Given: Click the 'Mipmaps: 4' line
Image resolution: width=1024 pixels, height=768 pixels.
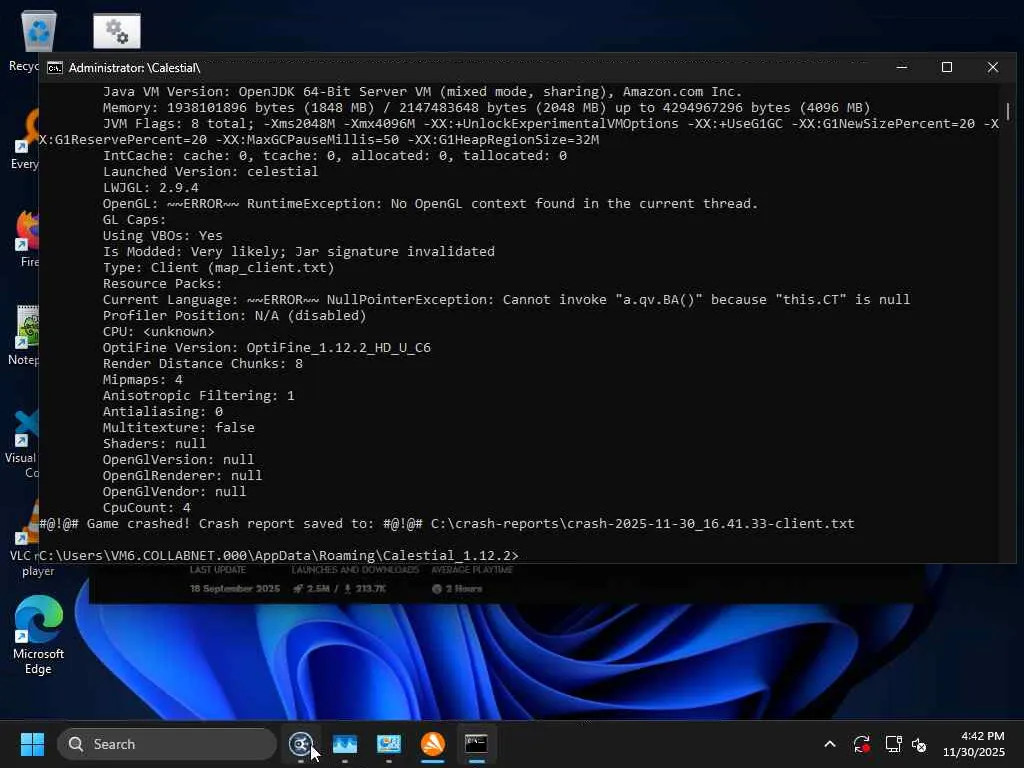Looking at the screenshot, I should coord(142,379).
